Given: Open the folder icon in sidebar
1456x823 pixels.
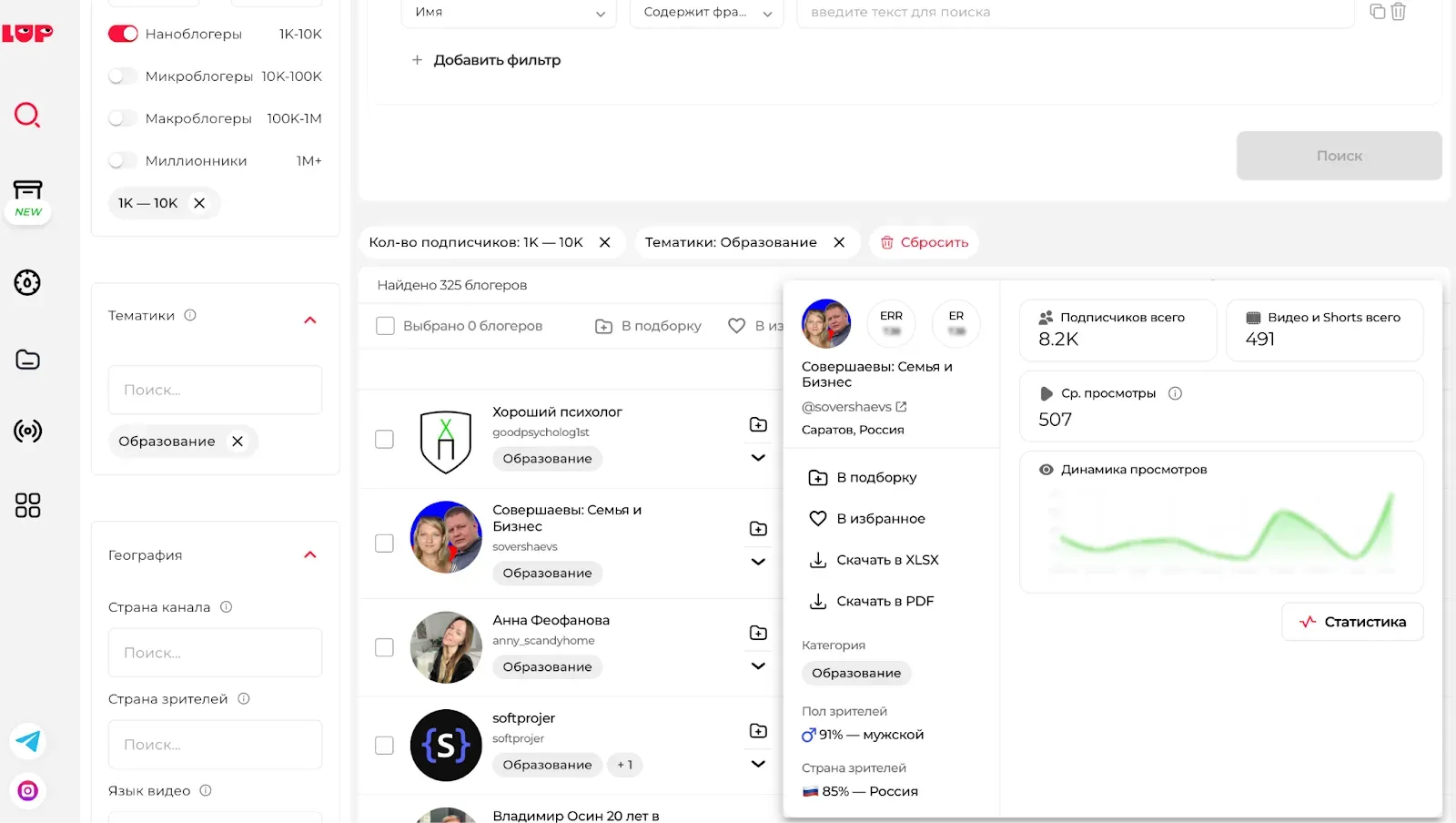Looking at the screenshot, I should [x=27, y=360].
